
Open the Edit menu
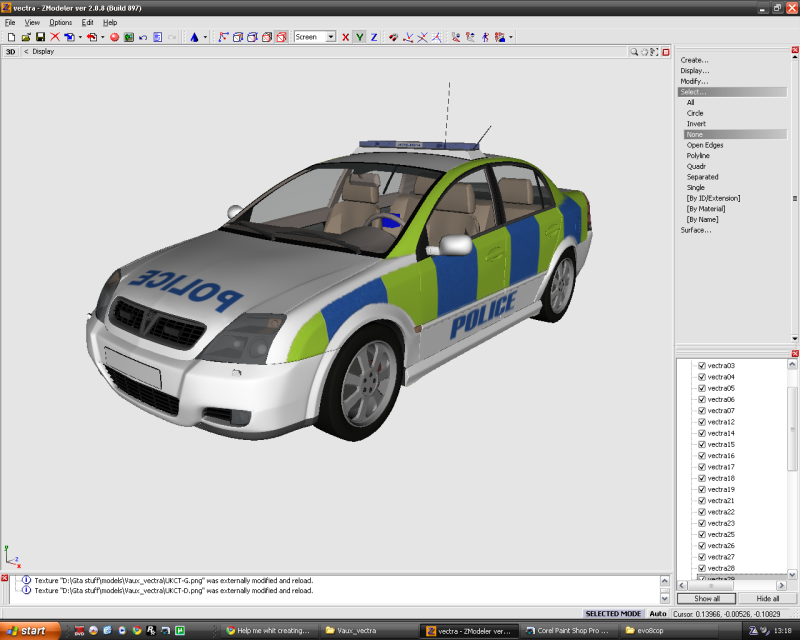click(88, 22)
